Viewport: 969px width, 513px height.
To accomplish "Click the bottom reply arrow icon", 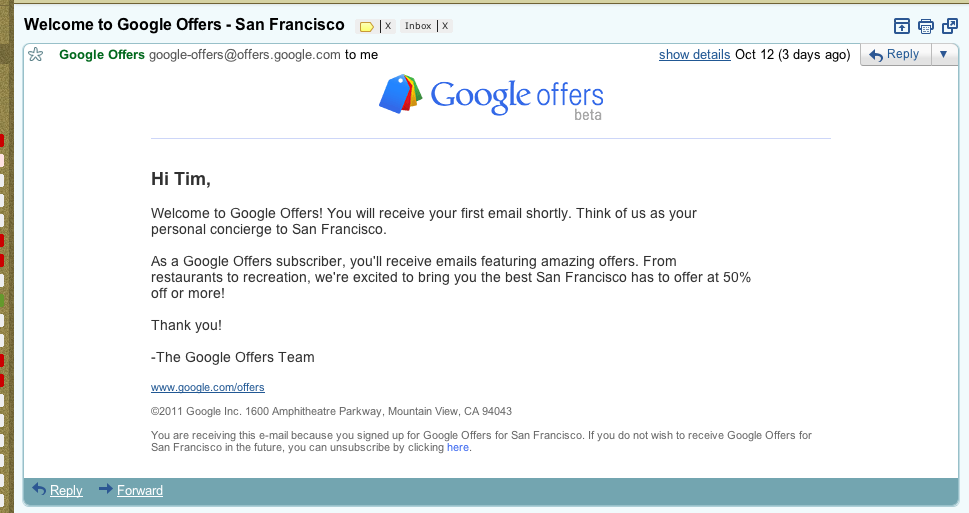I will [39, 489].
